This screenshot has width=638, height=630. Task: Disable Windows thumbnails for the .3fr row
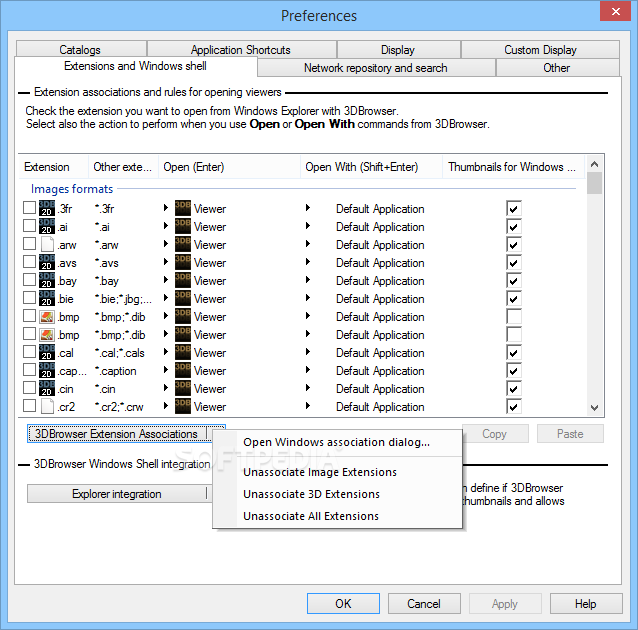pos(513,208)
